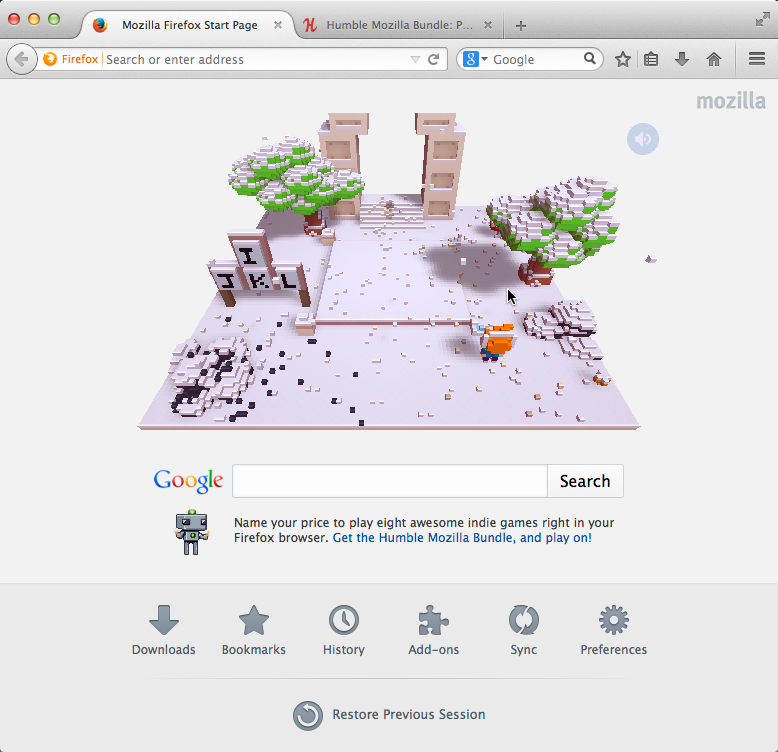This screenshot has height=752, width=778.
Task: Close the Mozilla Firefox Start Page tab
Action: pos(278,25)
